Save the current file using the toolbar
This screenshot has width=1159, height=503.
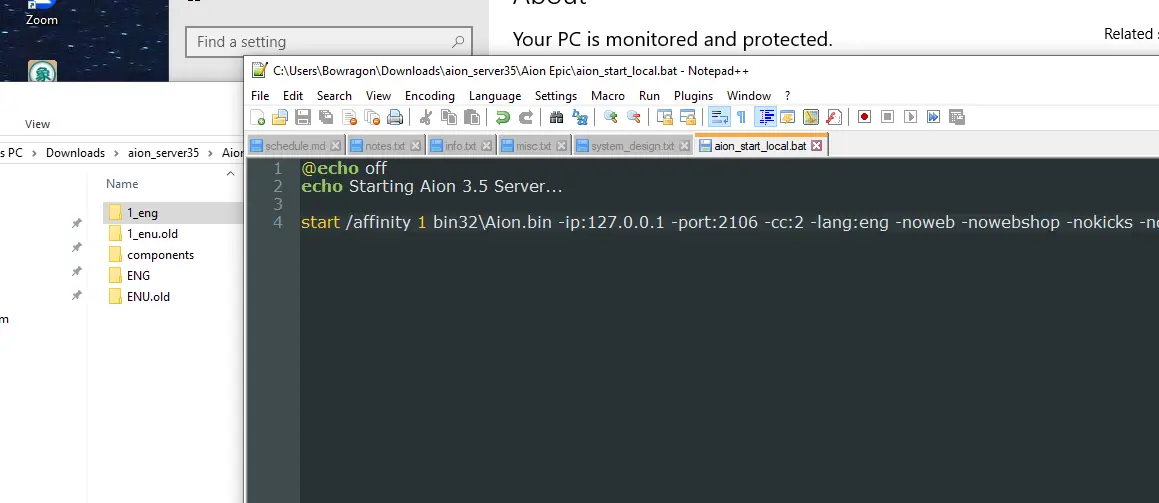pos(302,117)
